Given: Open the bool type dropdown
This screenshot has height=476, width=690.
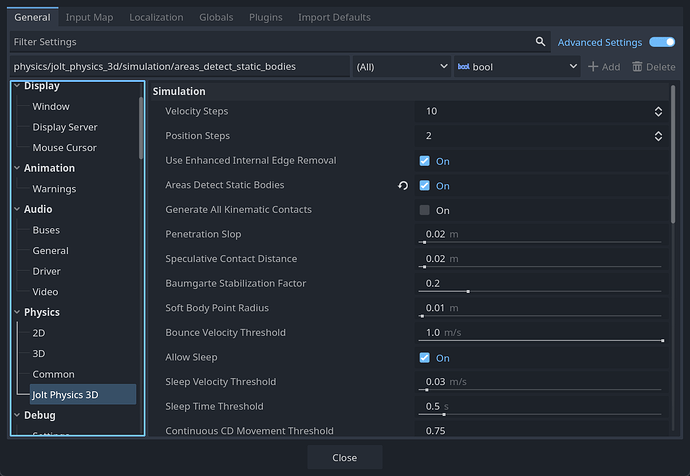Looking at the screenshot, I should click(x=517, y=66).
